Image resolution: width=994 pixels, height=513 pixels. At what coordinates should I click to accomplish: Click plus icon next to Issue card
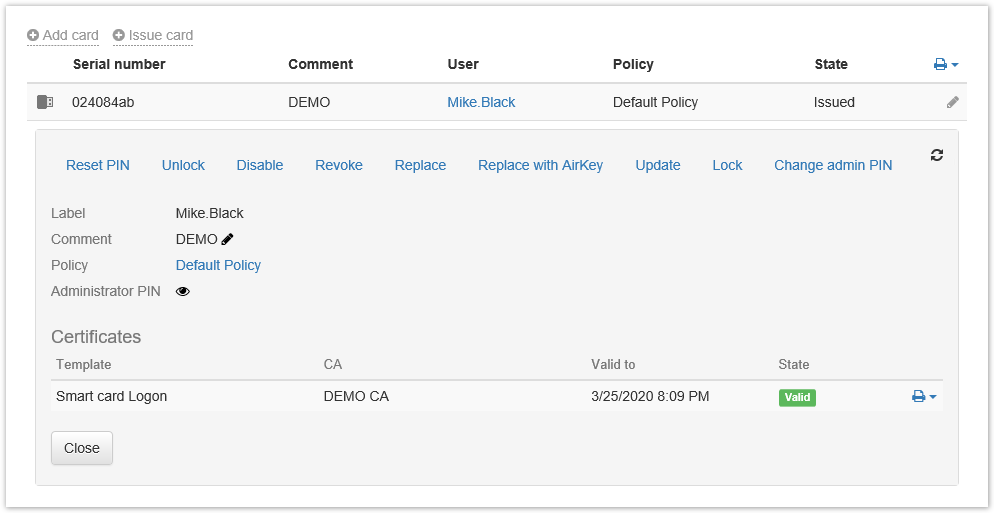coord(119,35)
